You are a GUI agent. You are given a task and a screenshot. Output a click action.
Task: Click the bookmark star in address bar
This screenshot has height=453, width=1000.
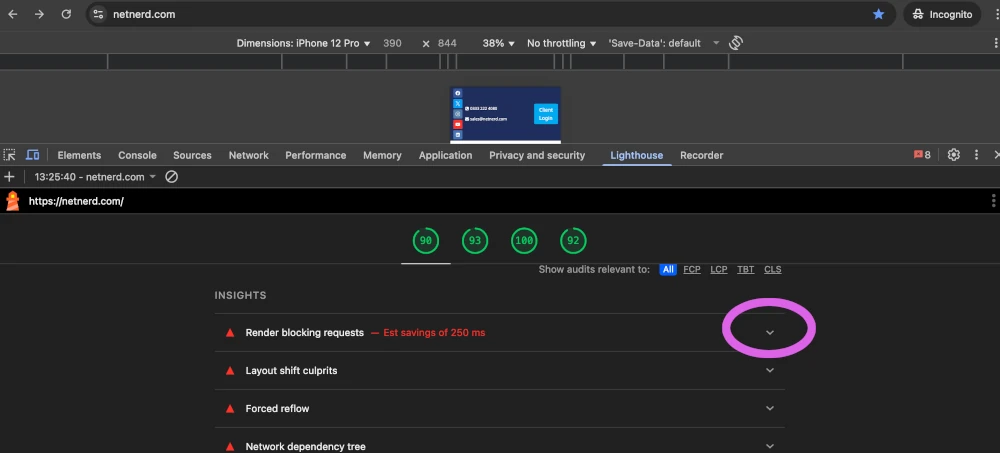pos(878,15)
